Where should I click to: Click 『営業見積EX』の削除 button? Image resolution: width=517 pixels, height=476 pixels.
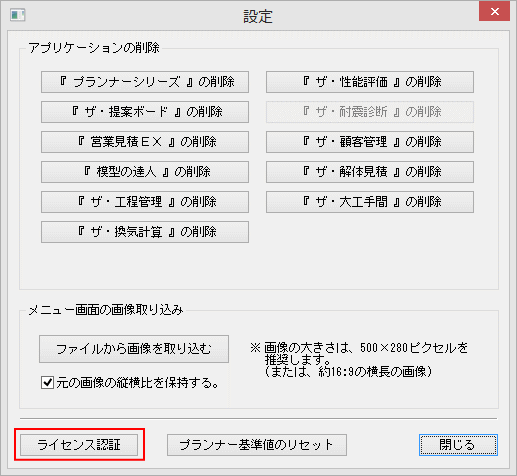click(145, 142)
